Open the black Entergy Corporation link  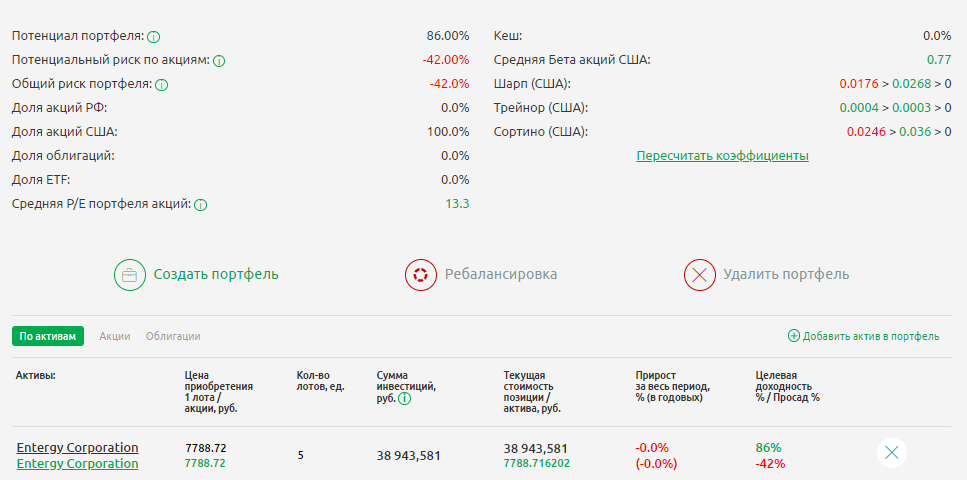[77, 447]
